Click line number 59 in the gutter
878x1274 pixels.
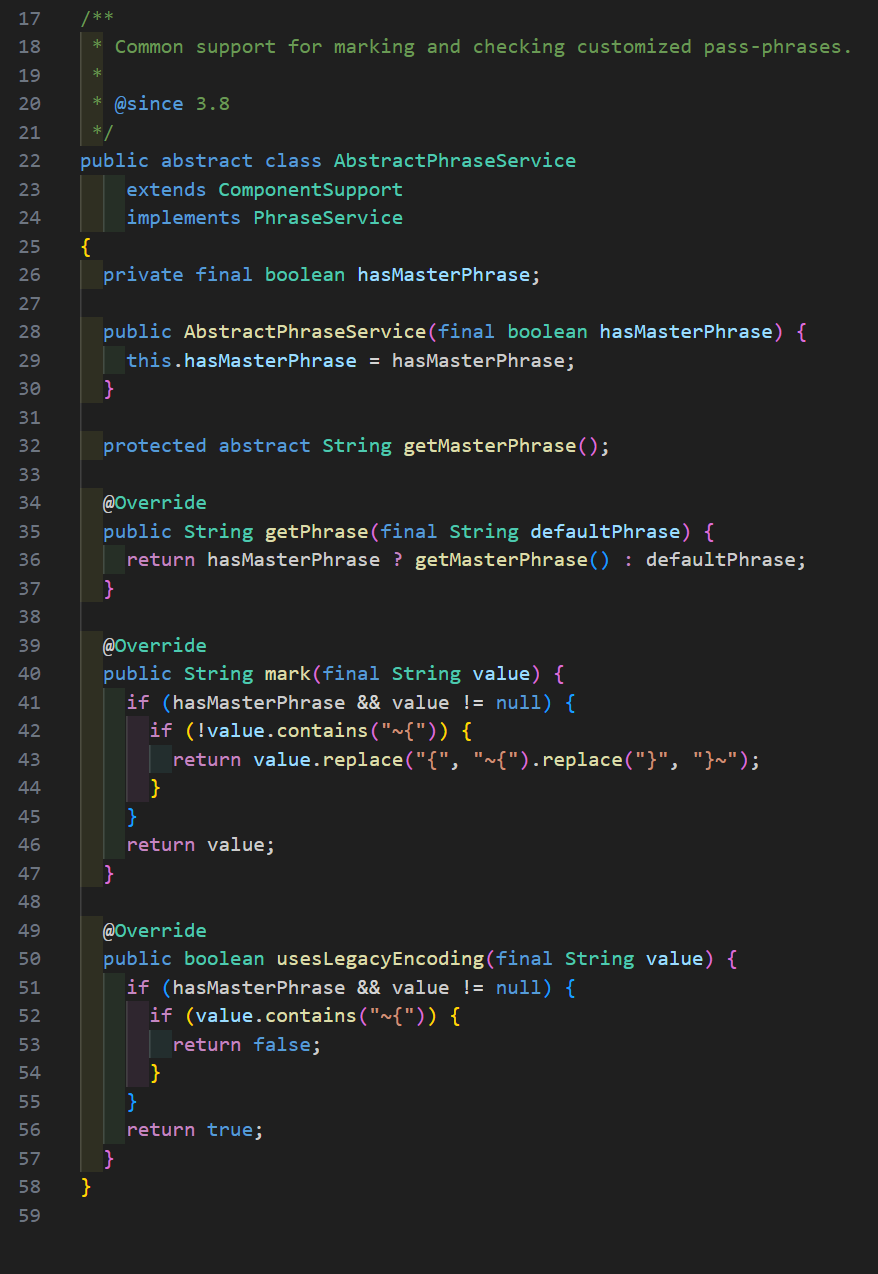(x=30, y=1215)
